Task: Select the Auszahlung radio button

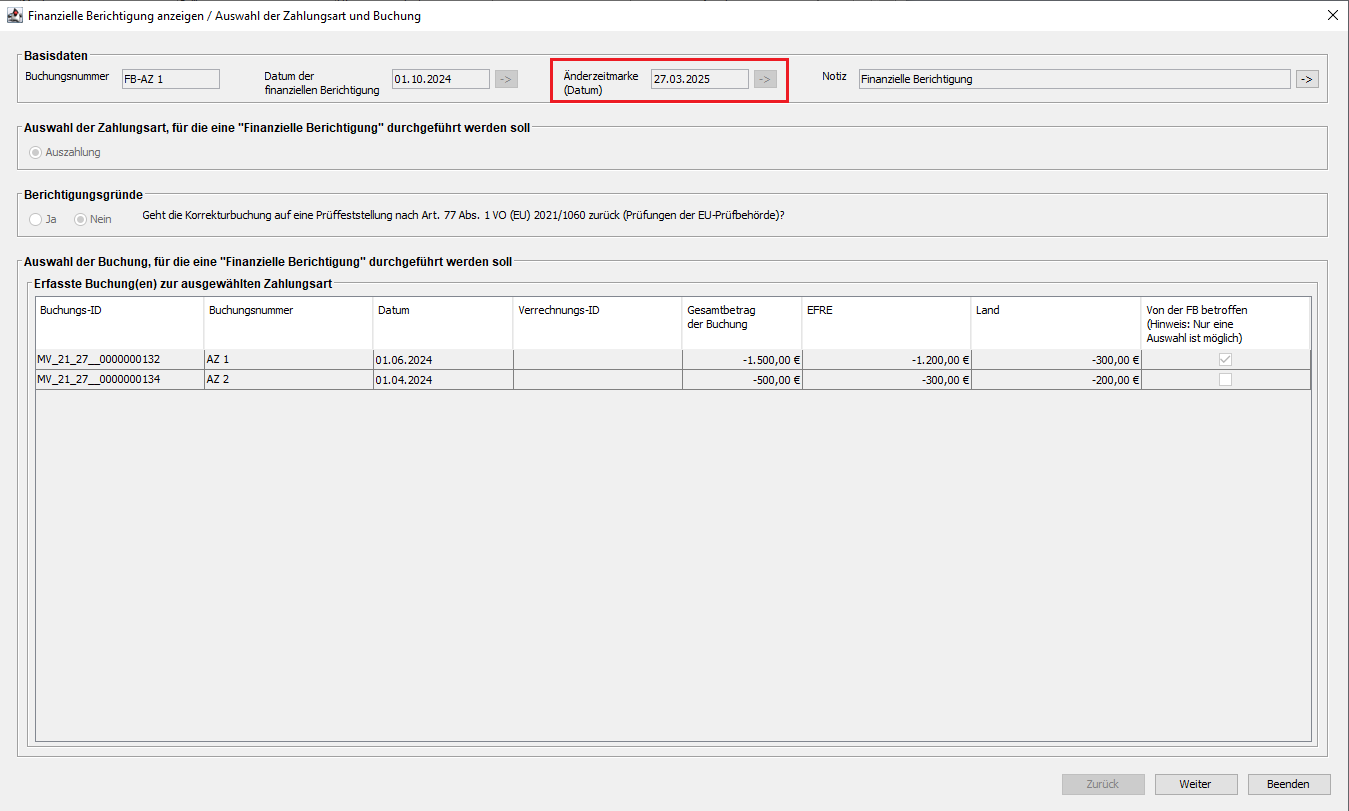Action: click(x=37, y=153)
